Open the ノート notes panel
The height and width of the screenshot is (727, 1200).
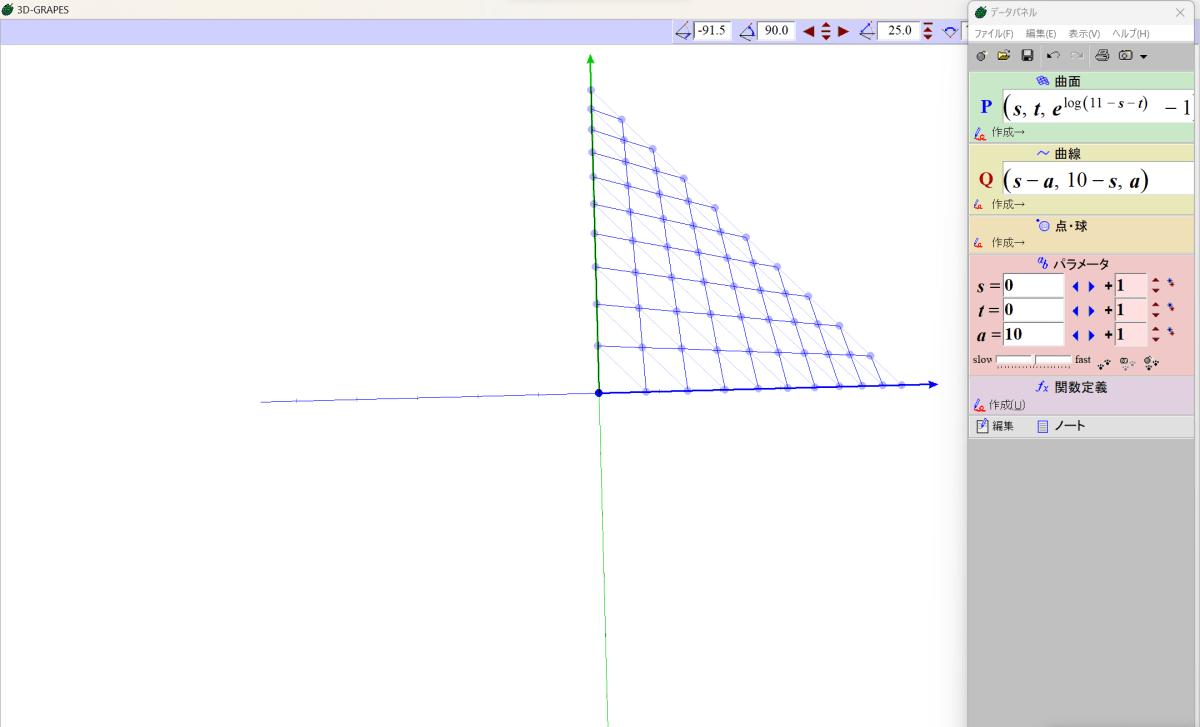pyautogui.click(x=1061, y=426)
